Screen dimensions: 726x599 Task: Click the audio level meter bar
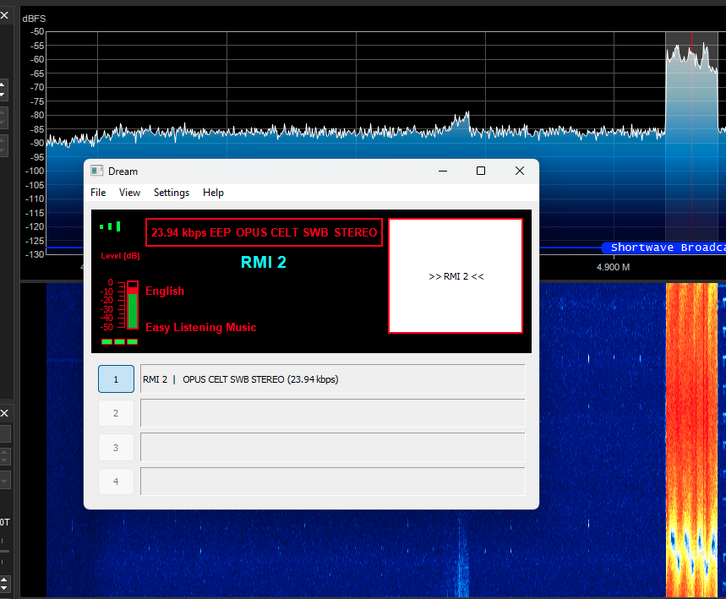(132, 305)
